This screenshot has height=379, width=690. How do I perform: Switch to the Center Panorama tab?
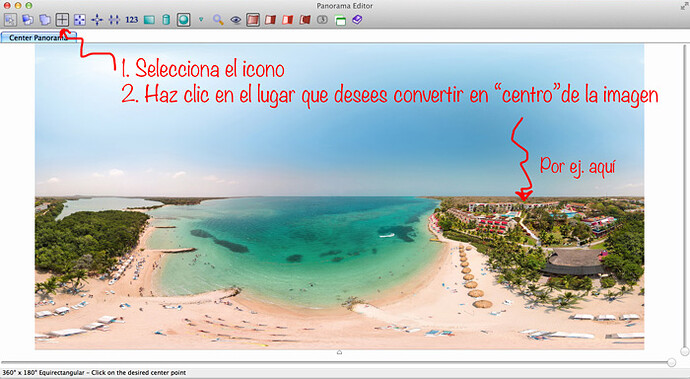(39, 37)
